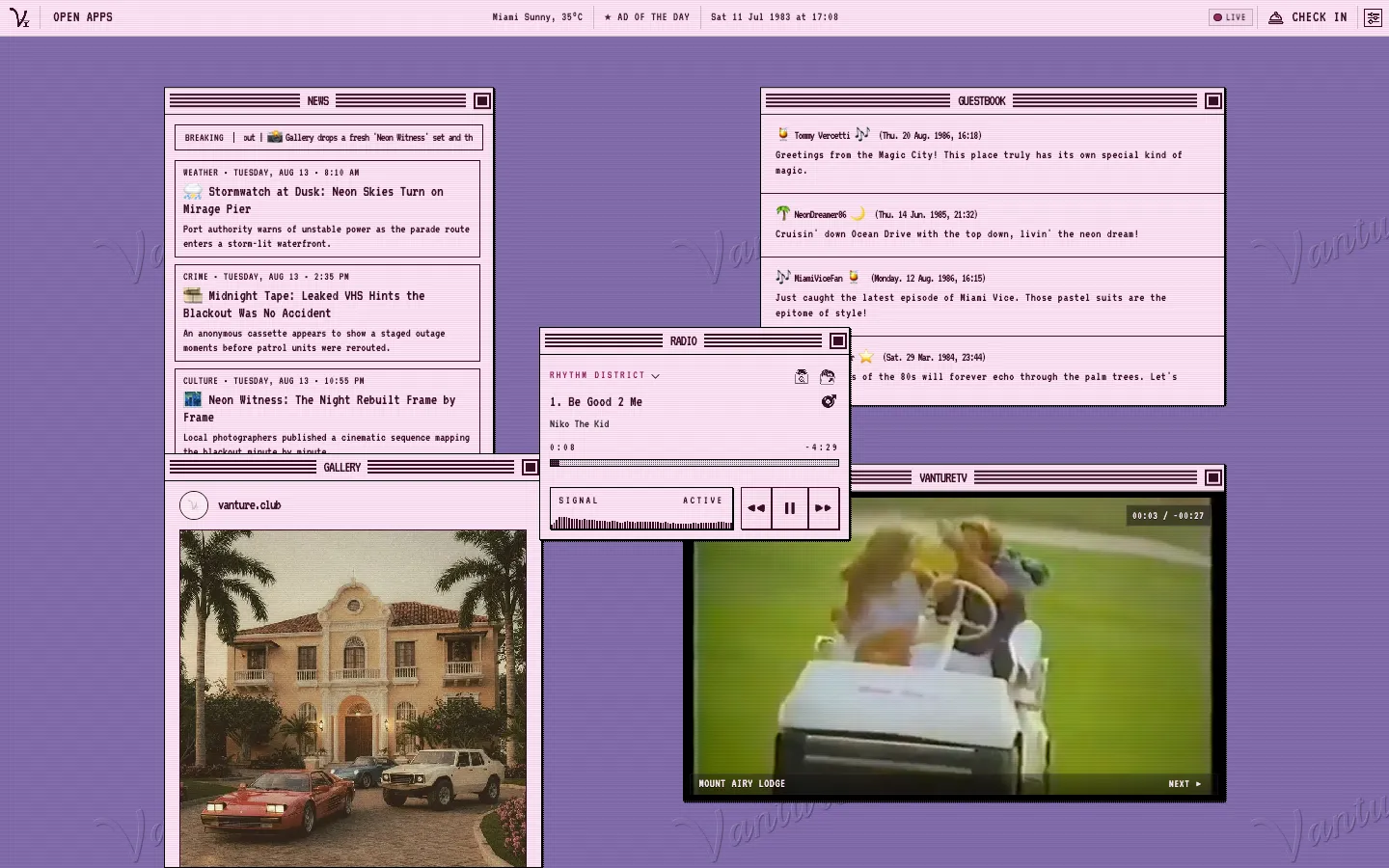Open the Neon Witness culture story

tap(327, 412)
